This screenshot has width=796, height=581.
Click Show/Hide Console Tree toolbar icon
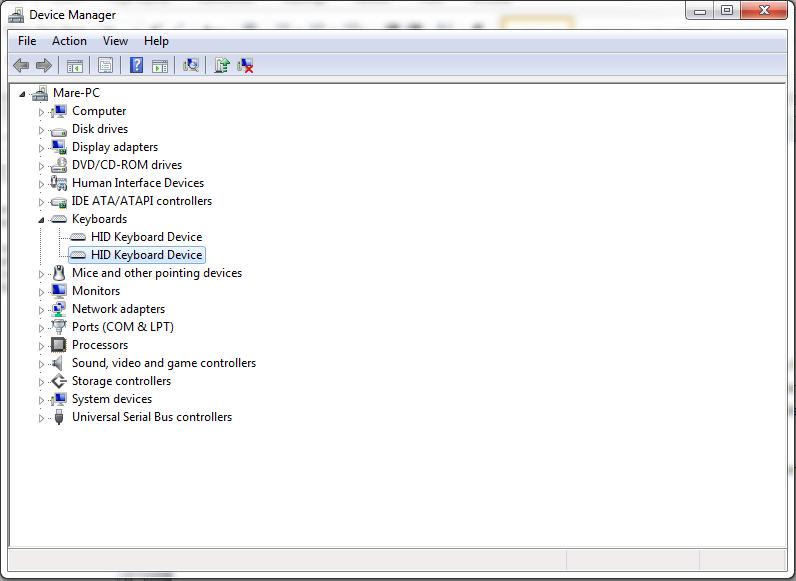(74, 66)
